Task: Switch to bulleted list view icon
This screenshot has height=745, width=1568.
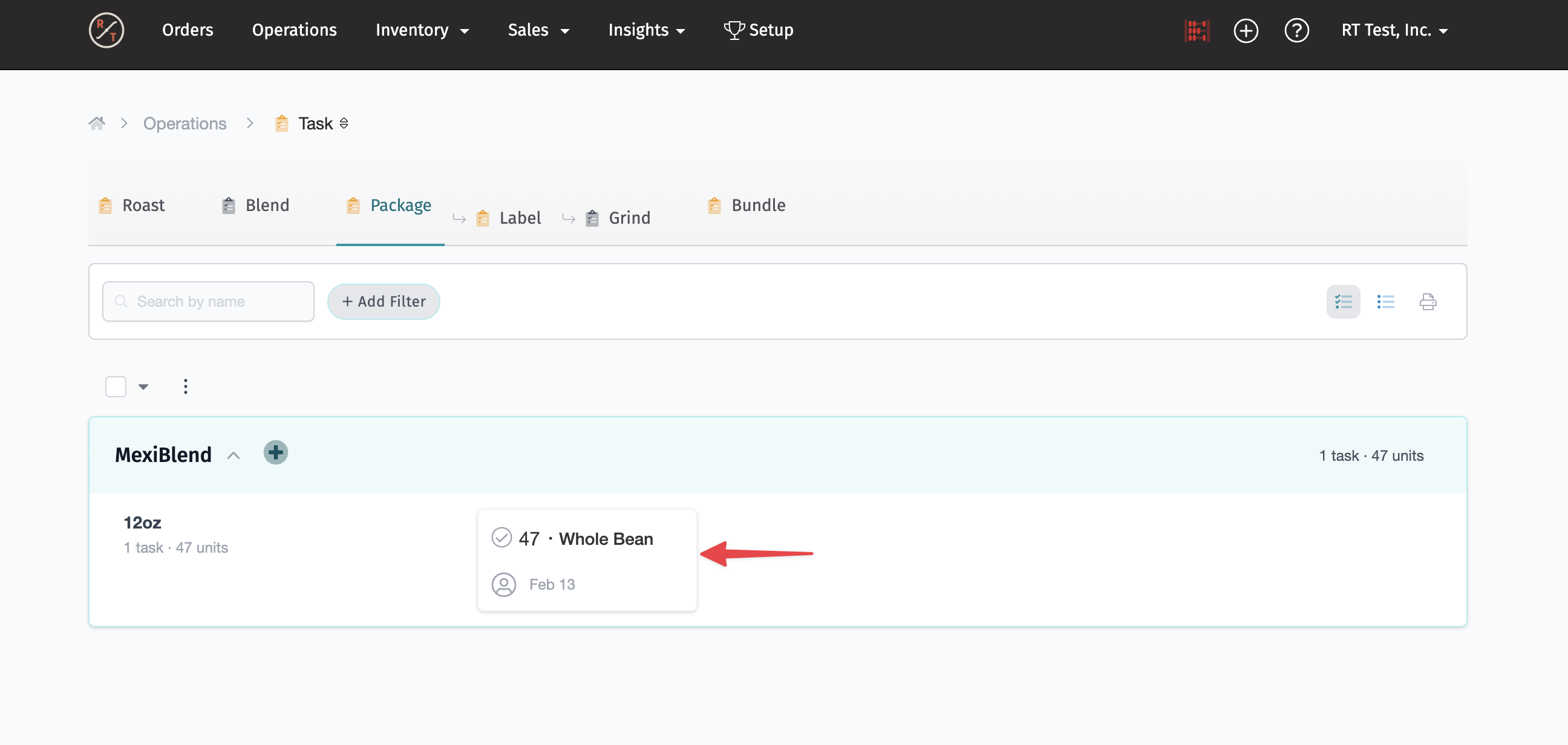Action: tap(1385, 301)
